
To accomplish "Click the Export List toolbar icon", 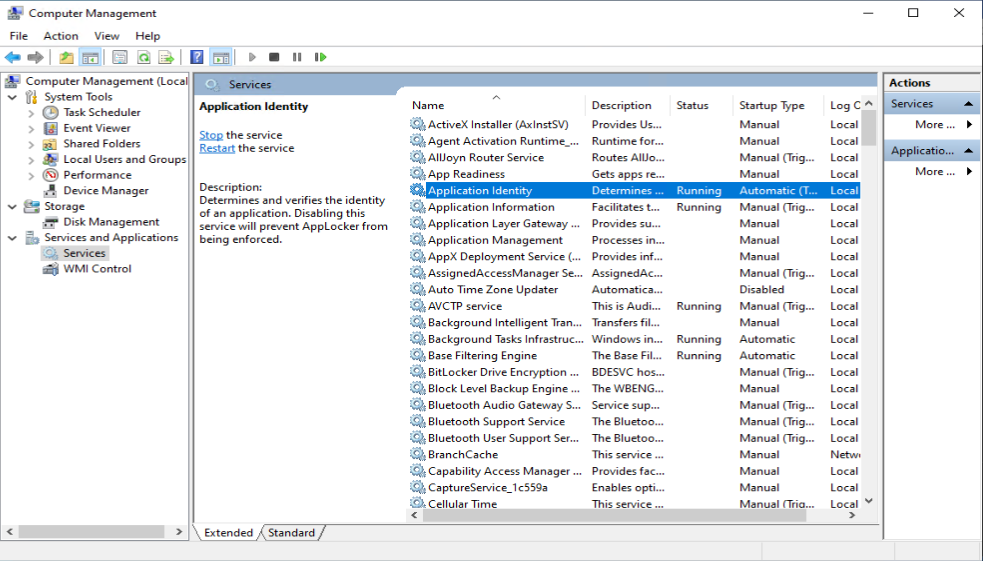I will (166, 58).
